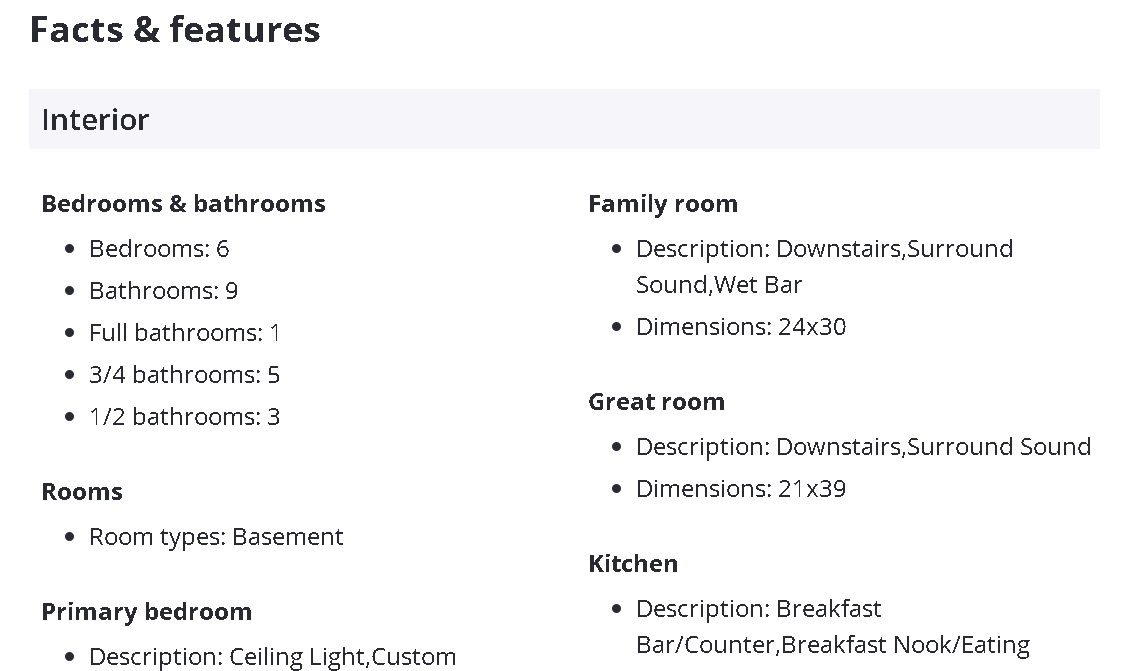Click the Facts & features heading

(175, 30)
